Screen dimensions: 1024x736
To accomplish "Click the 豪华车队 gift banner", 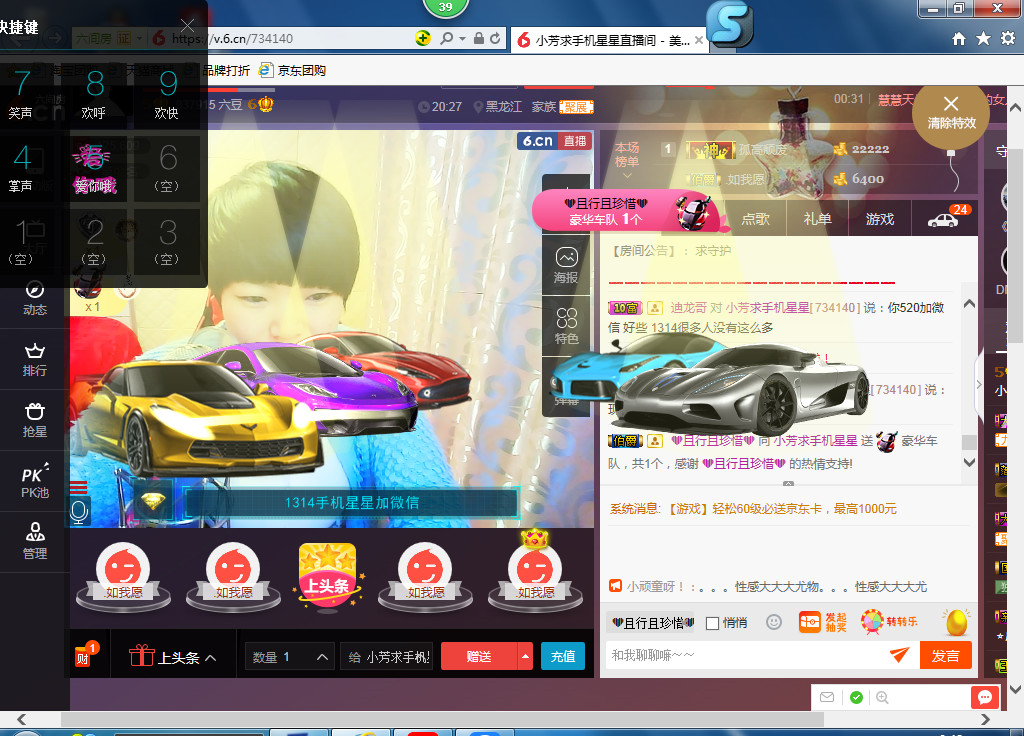I will point(630,212).
